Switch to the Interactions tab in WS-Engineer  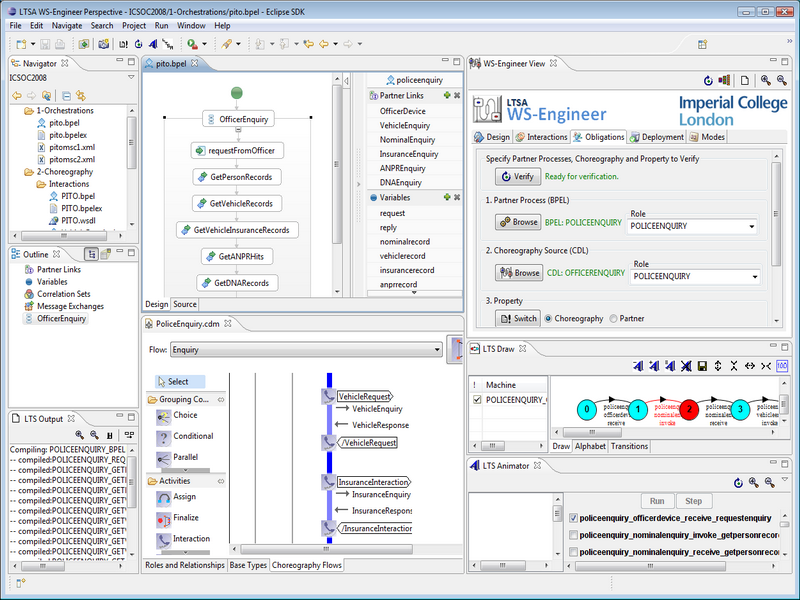pyautogui.click(x=541, y=137)
